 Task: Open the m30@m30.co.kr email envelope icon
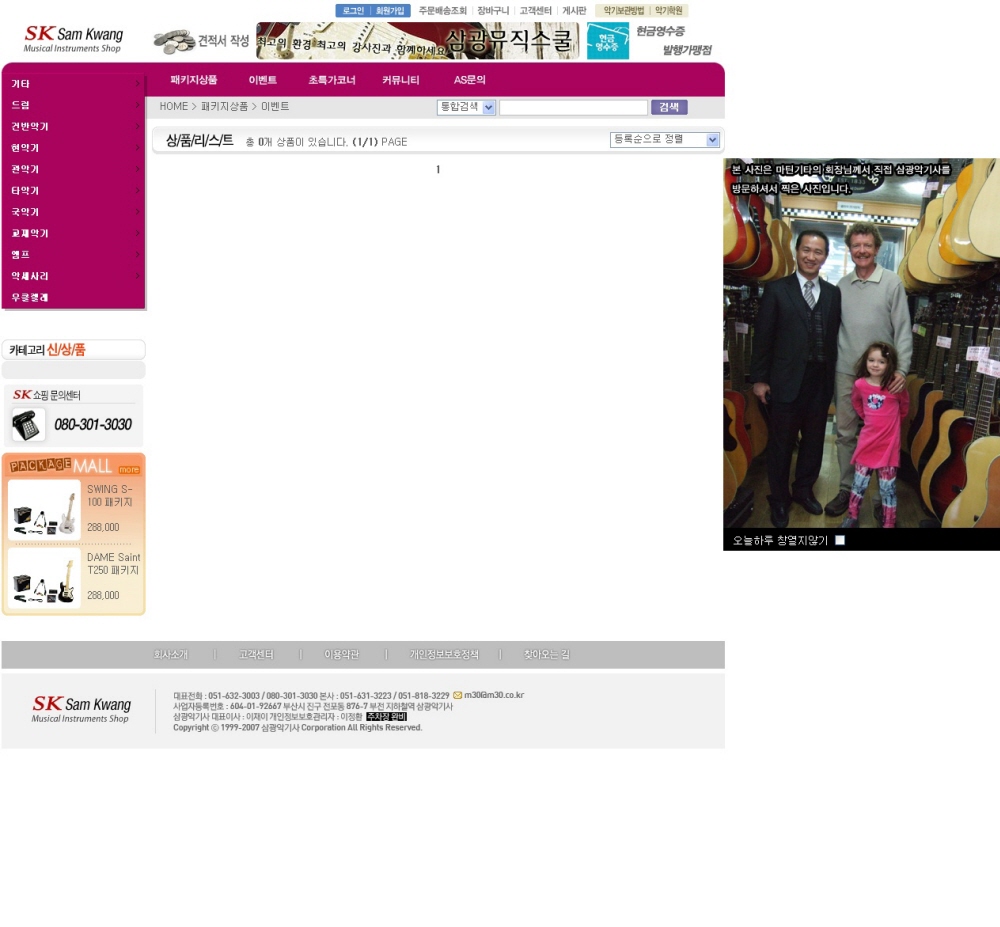(457, 695)
